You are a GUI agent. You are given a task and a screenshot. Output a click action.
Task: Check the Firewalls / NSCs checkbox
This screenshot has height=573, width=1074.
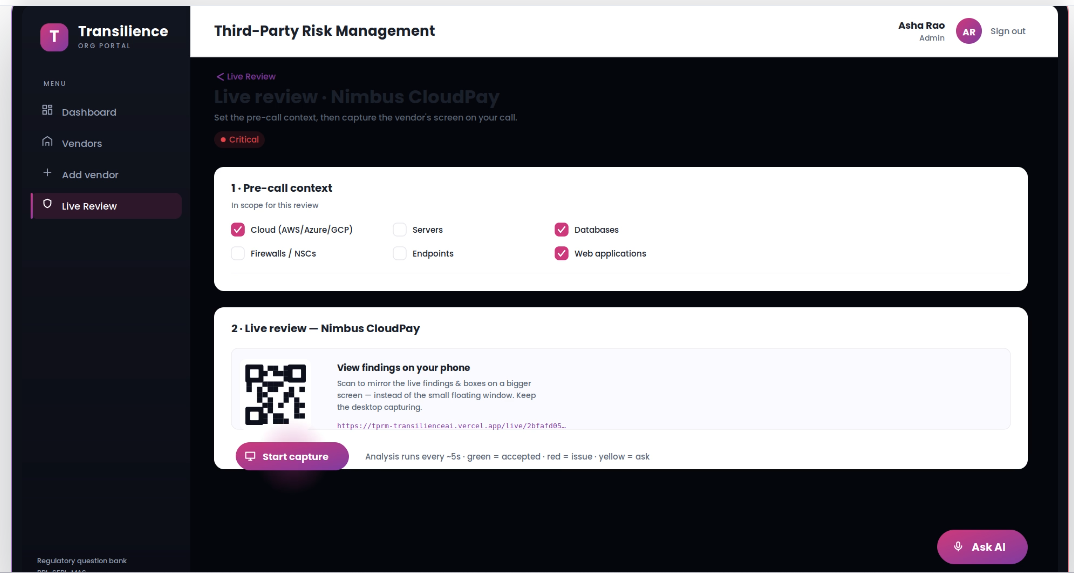(238, 253)
